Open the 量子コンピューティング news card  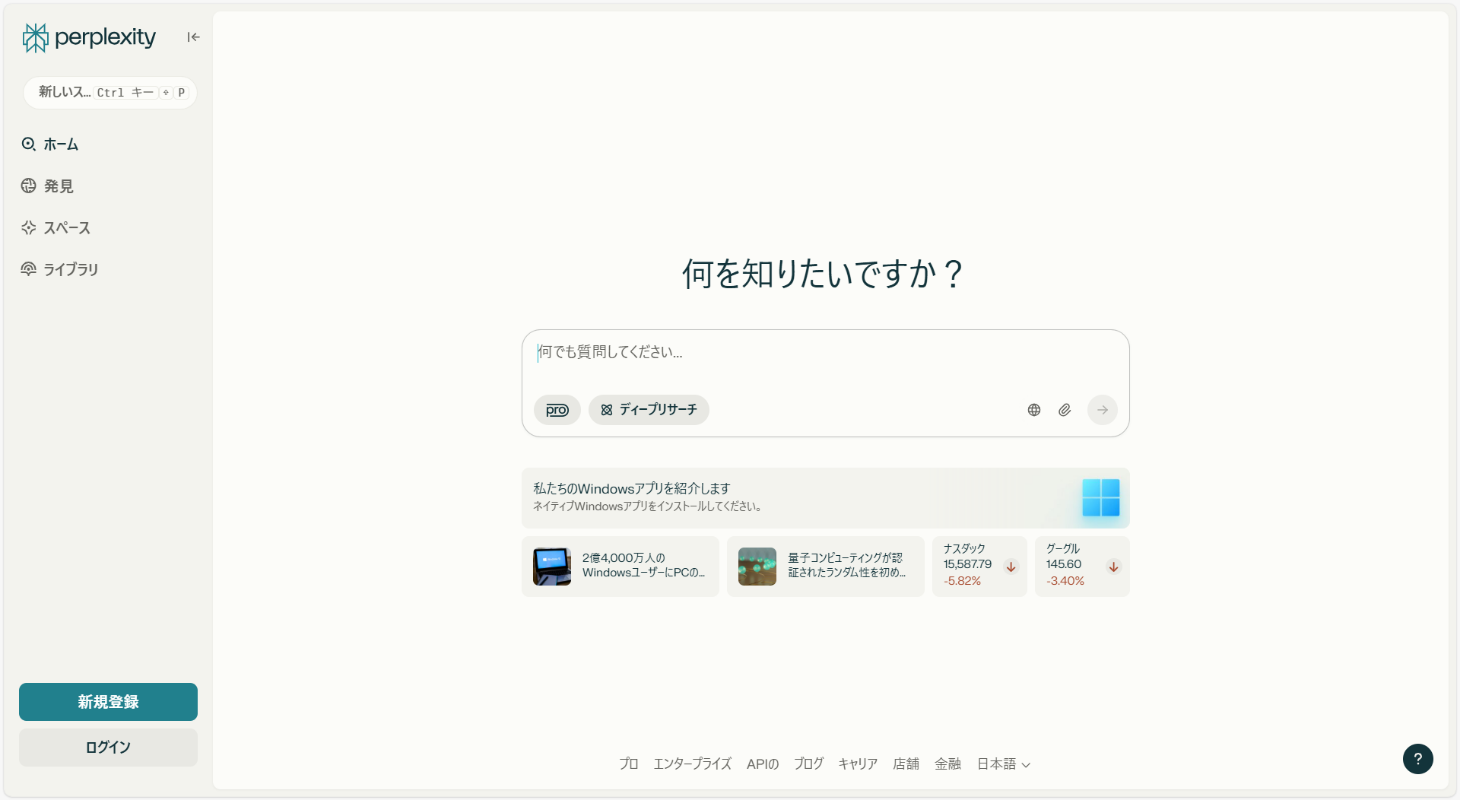pos(825,566)
